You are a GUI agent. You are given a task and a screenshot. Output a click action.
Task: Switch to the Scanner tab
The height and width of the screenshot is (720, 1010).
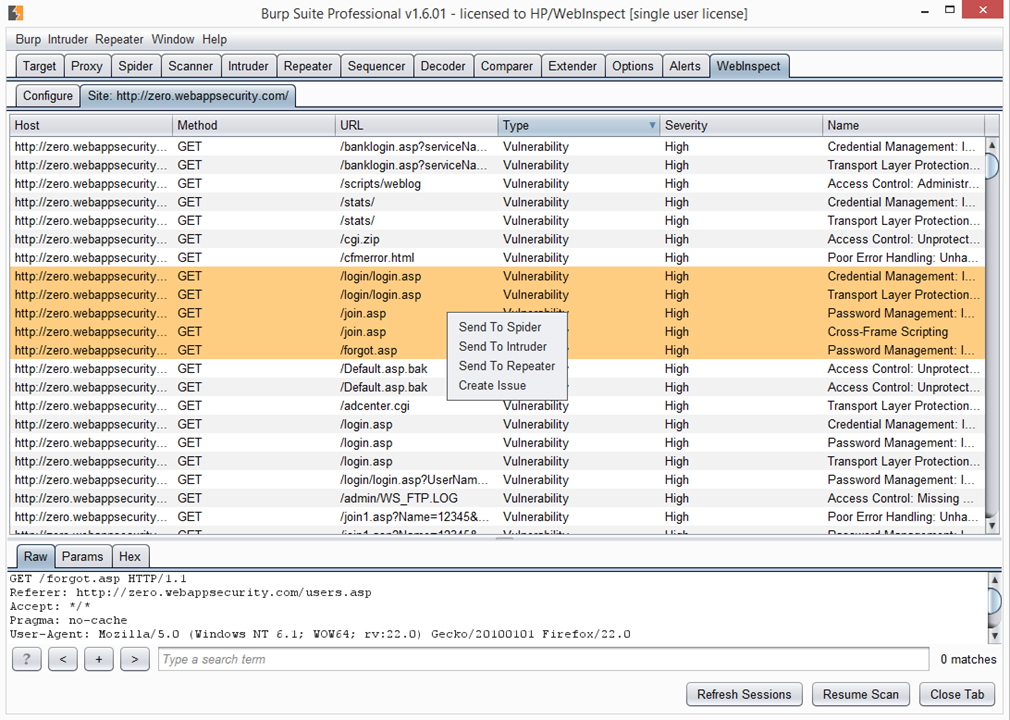pyautogui.click(x=190, y=66)
